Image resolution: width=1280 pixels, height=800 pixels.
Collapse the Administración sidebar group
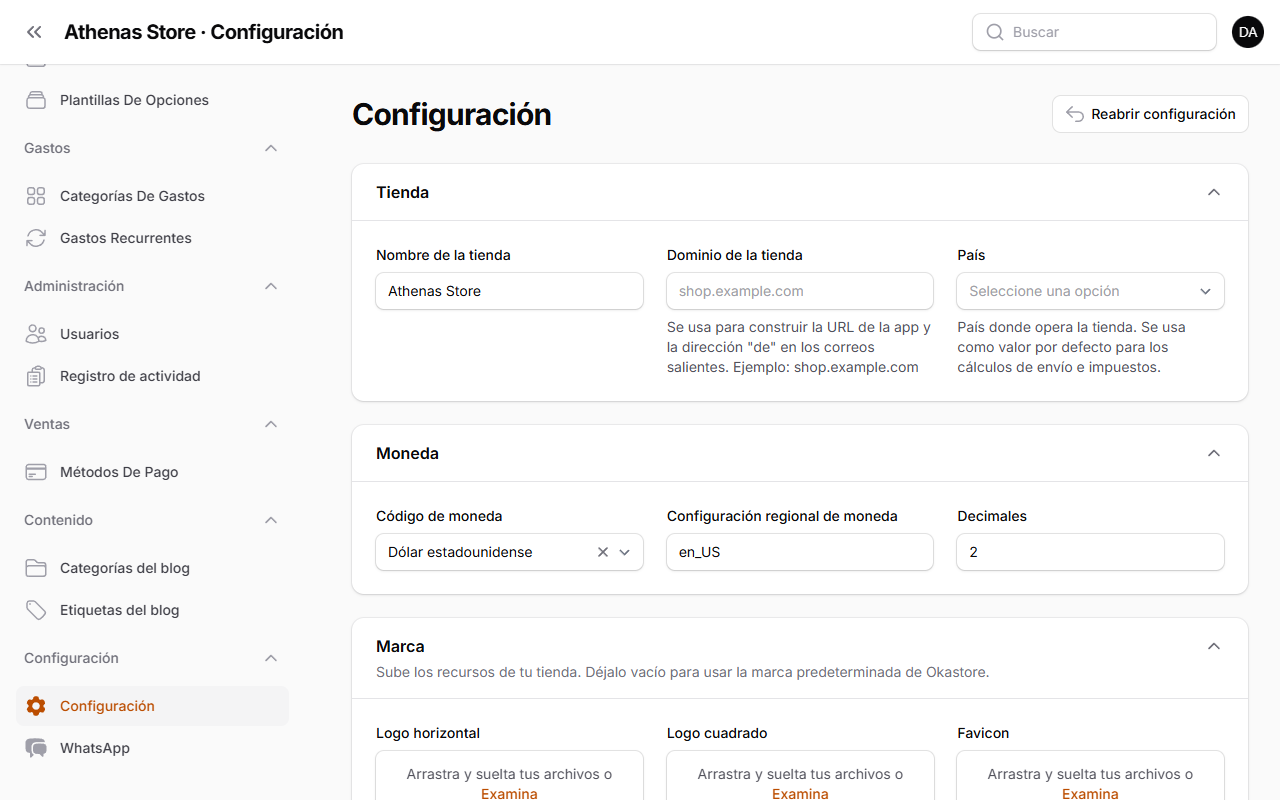point(270,286)
